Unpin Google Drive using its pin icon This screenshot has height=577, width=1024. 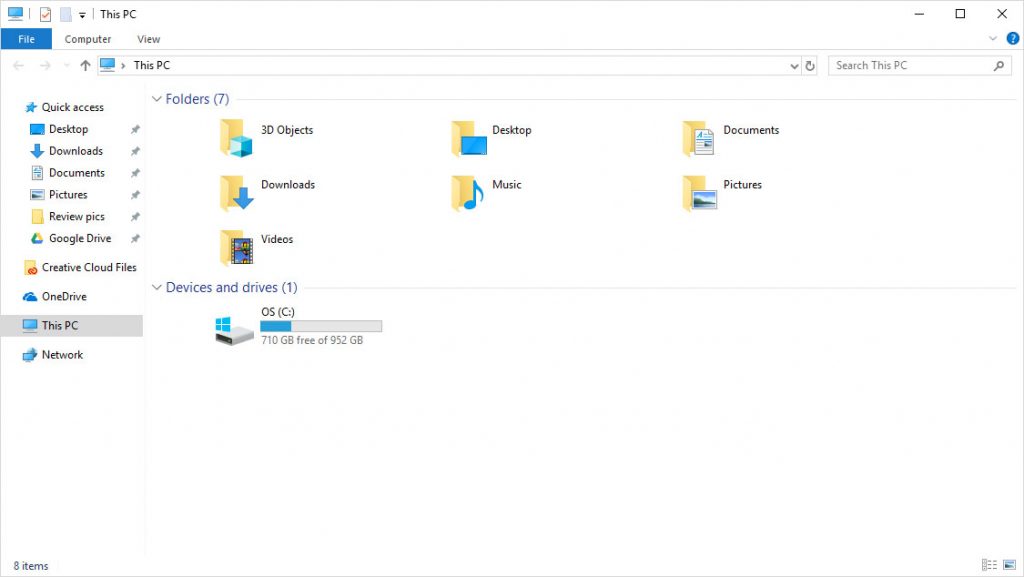(135, 238)
